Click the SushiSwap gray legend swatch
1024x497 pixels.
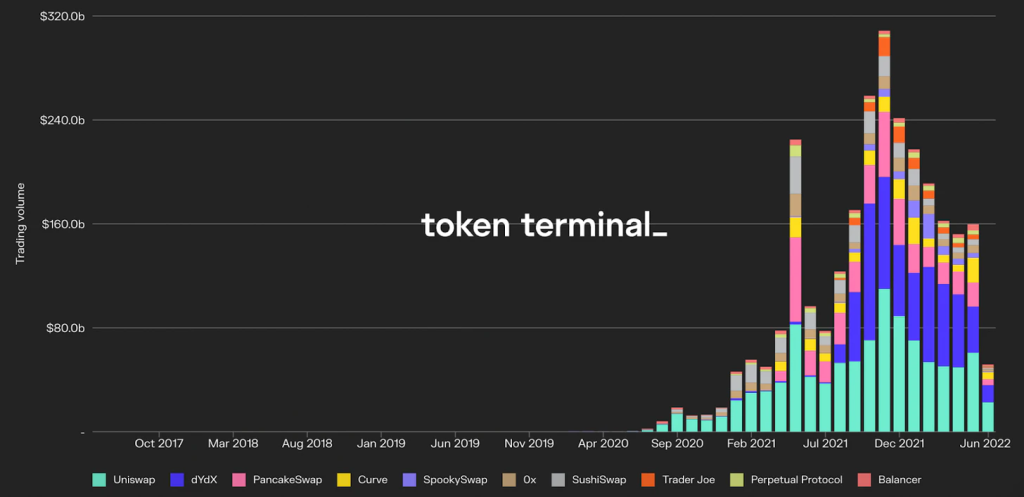557,480
